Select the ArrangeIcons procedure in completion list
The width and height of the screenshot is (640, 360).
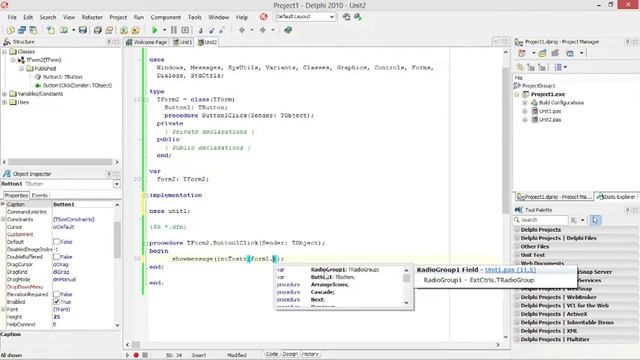tap(339, 284)
